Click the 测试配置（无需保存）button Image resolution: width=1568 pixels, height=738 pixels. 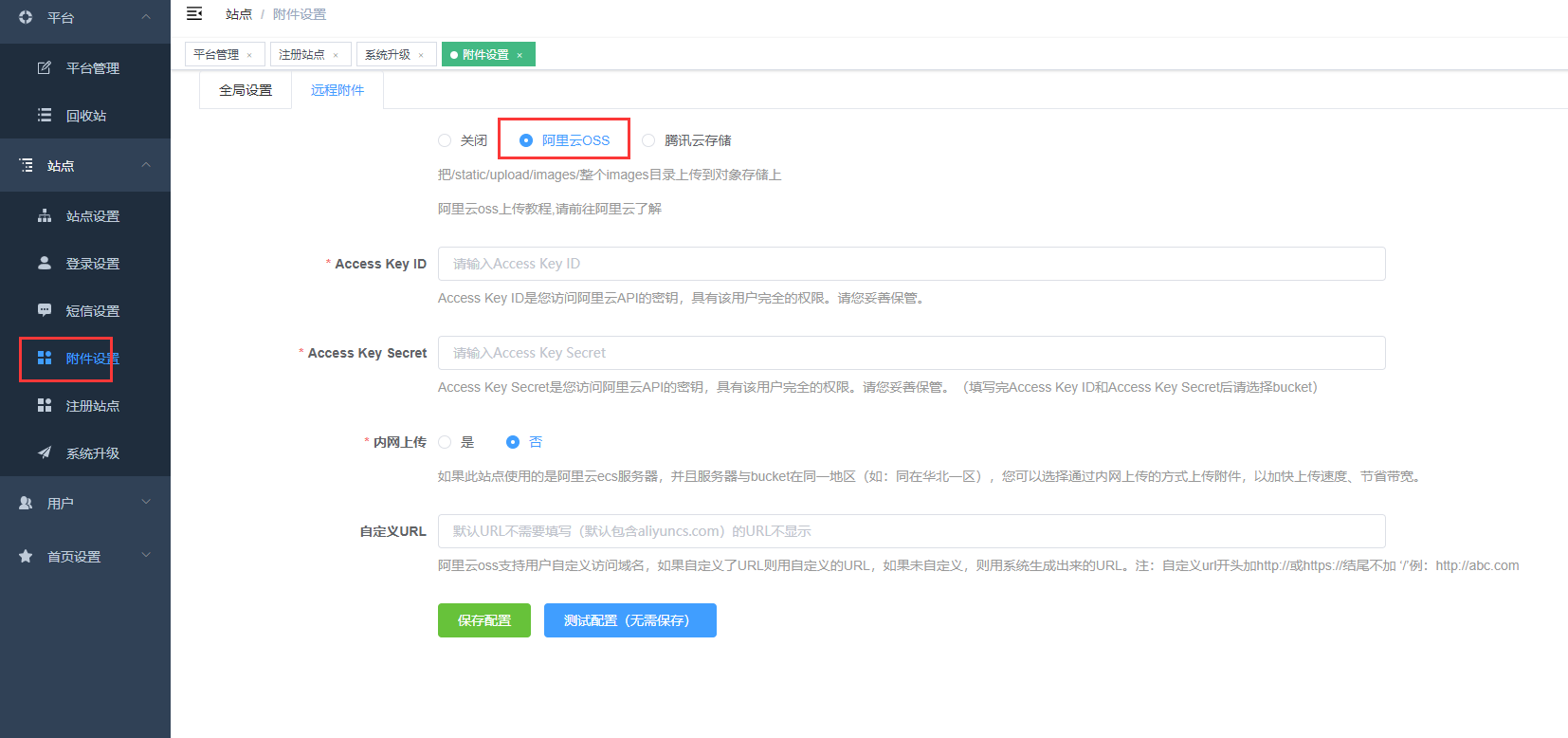[x=629, y=620]
